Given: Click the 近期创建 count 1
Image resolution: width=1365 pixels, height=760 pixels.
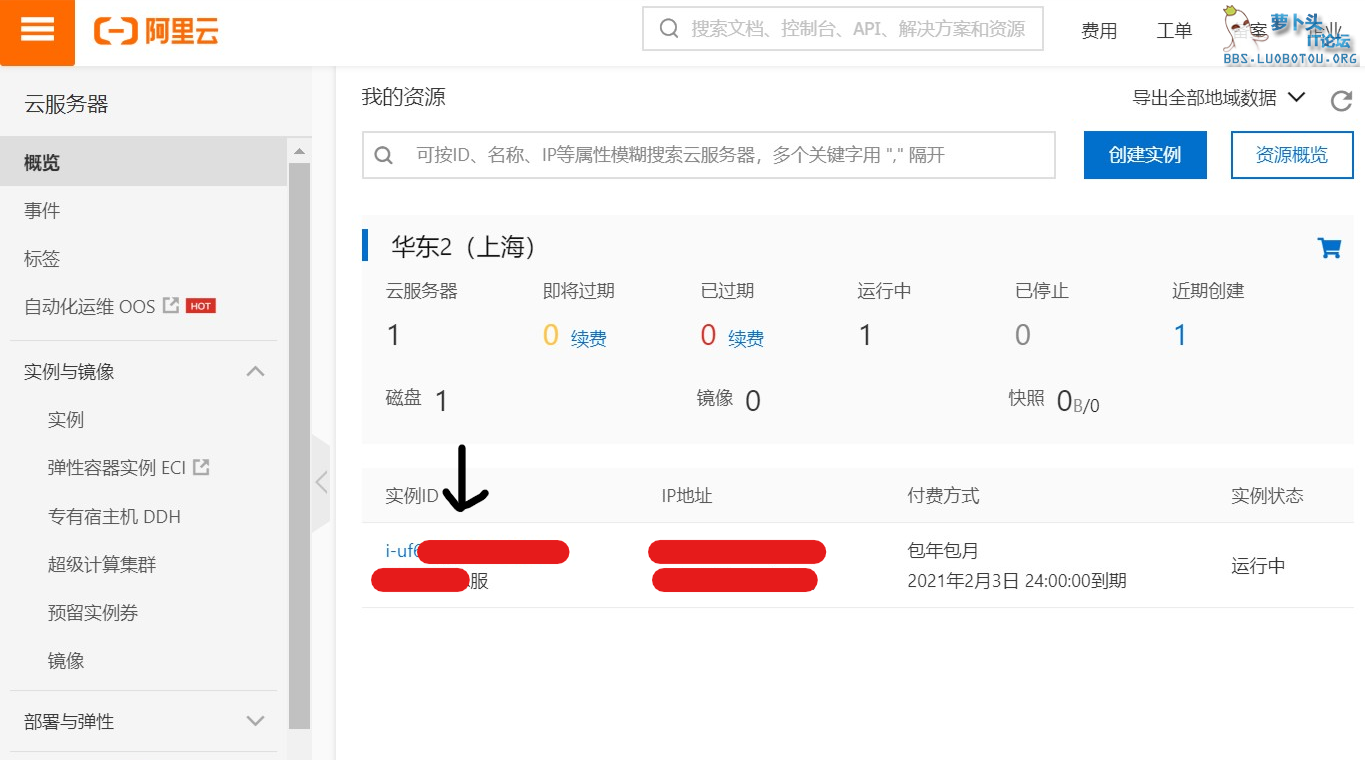Looking at the screenshot, I should point(1180,335).
